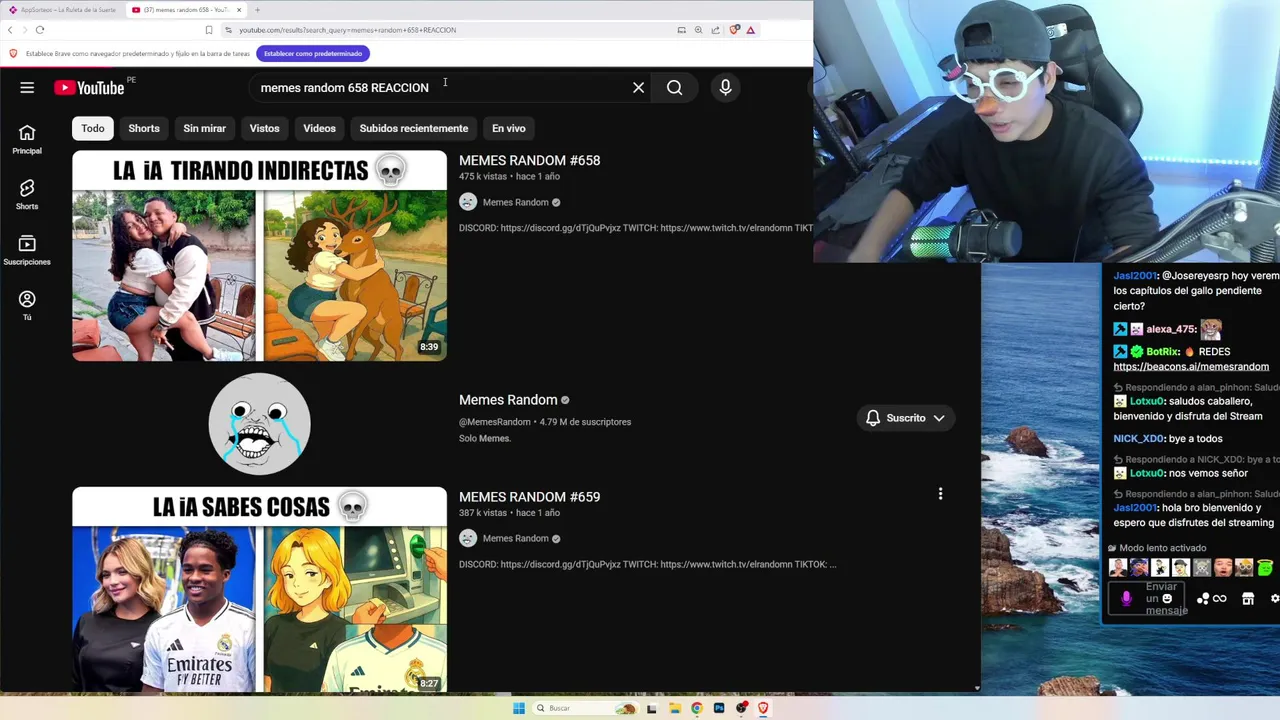Click the Brave Shields lion icon

click(734, 30)
